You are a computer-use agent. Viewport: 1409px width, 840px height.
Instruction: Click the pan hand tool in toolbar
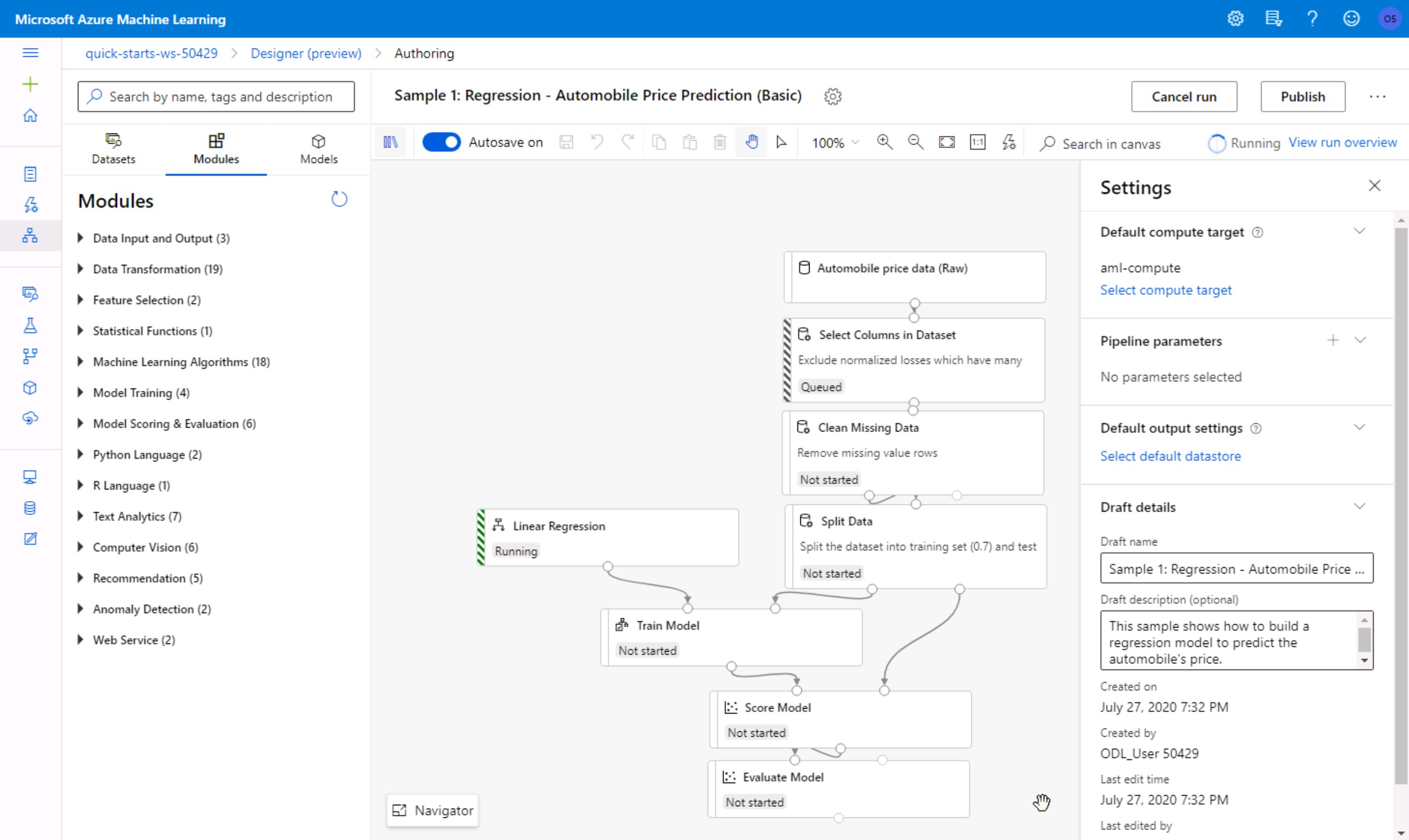[752, 142]
